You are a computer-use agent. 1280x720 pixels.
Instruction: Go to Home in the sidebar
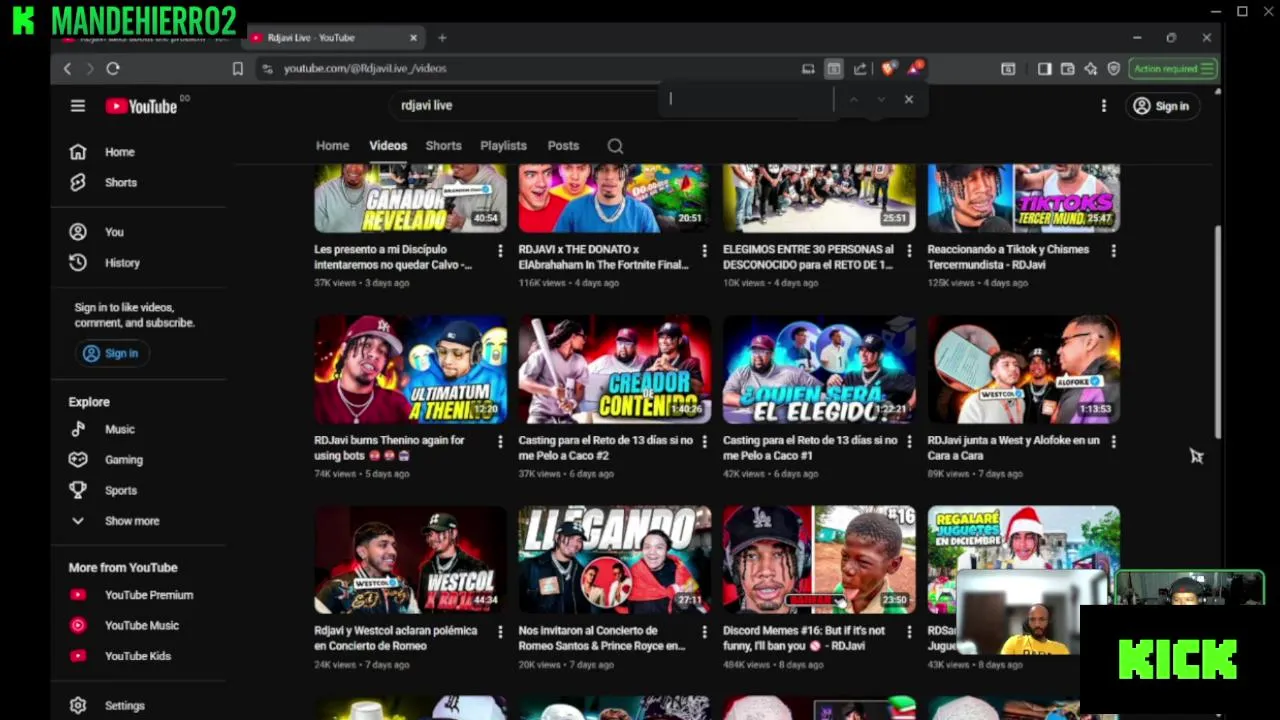pyautogui.click(x=119, y=152)
